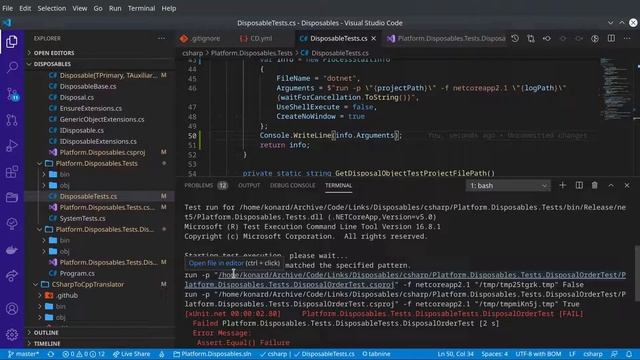The height and width of the screenshot is (360, 640).
Task: Maximize the panel with the up chevron
Action: (x=611, y=185)
